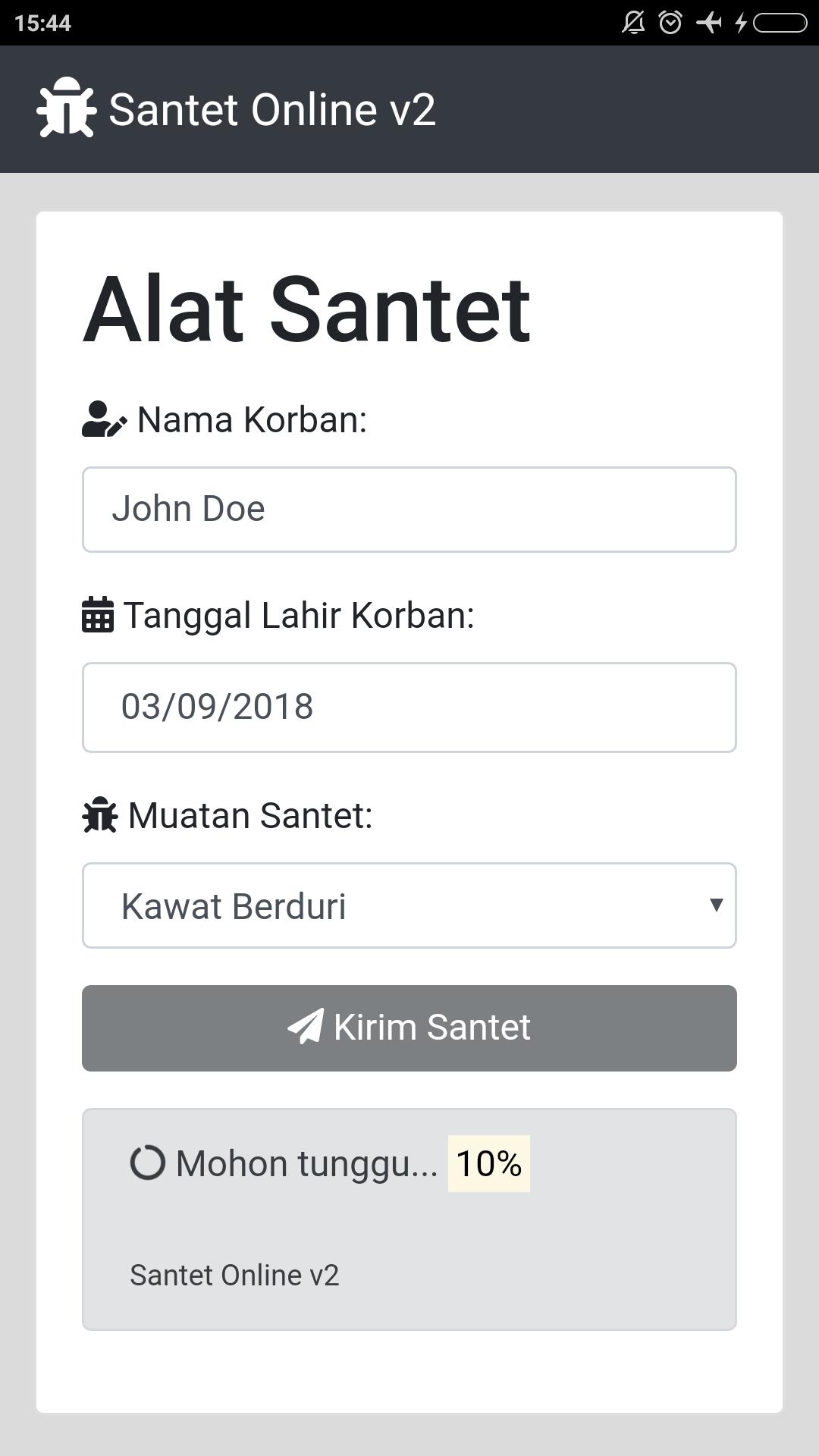Click the user-edit icon beside Nama Korban
This screenshot has height=1456, width=819.
[x=104, y=419]
